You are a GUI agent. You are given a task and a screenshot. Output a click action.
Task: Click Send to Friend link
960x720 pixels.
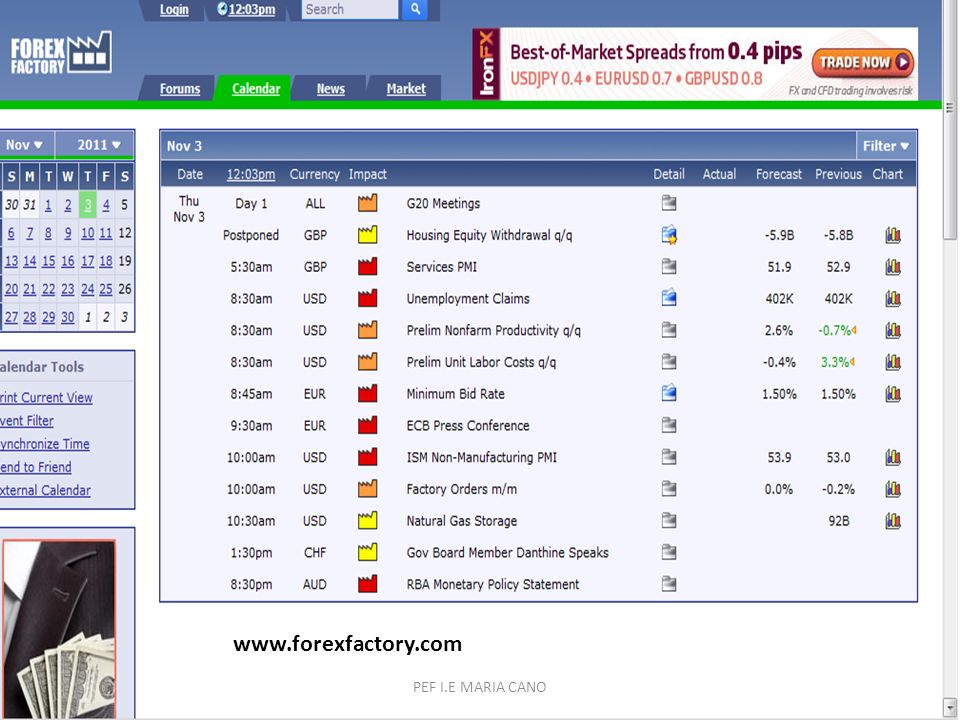(36, 467)
